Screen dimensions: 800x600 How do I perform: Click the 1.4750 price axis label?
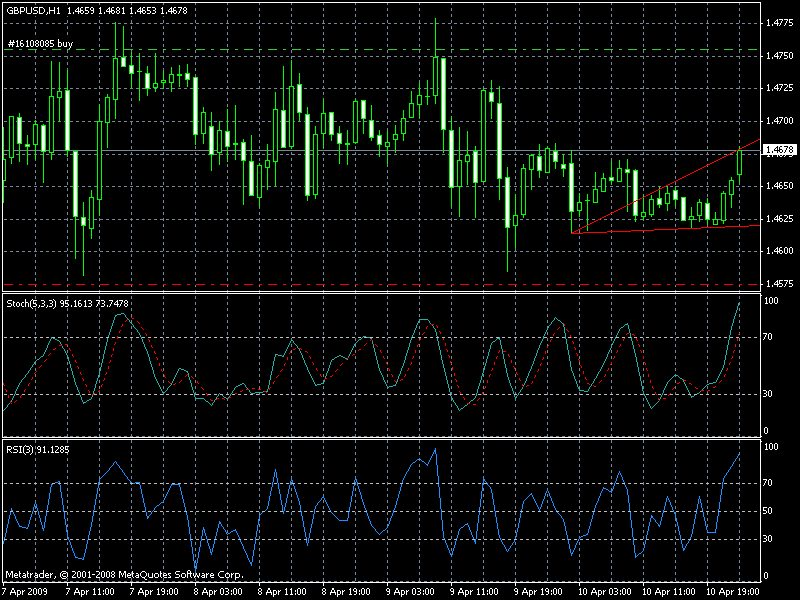780,56
